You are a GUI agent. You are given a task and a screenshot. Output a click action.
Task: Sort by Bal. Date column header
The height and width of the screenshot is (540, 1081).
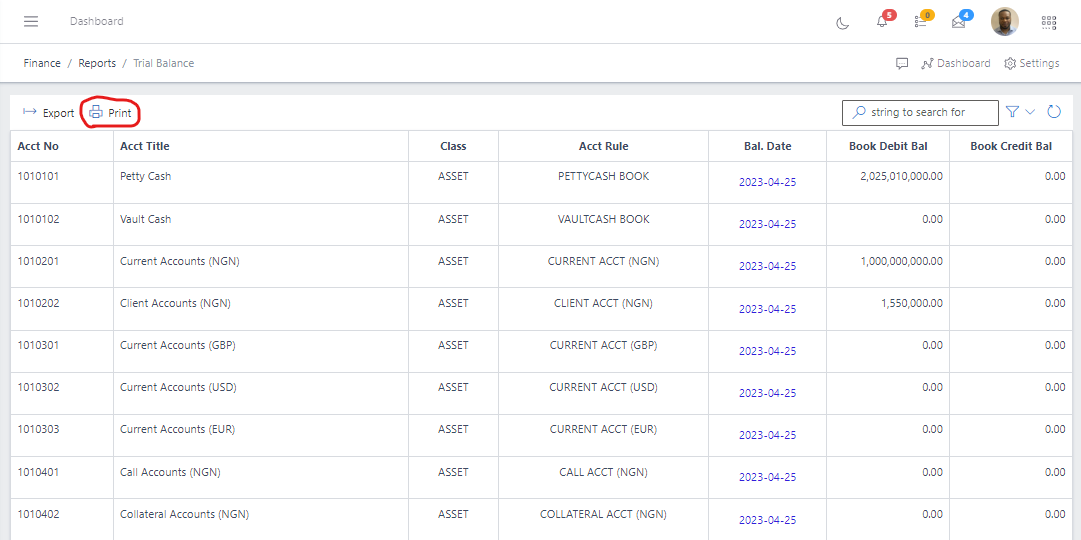tap(767, 146)
